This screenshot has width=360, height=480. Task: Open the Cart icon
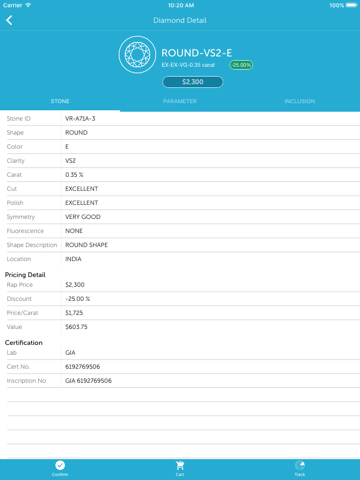click(x=180, y=465)
